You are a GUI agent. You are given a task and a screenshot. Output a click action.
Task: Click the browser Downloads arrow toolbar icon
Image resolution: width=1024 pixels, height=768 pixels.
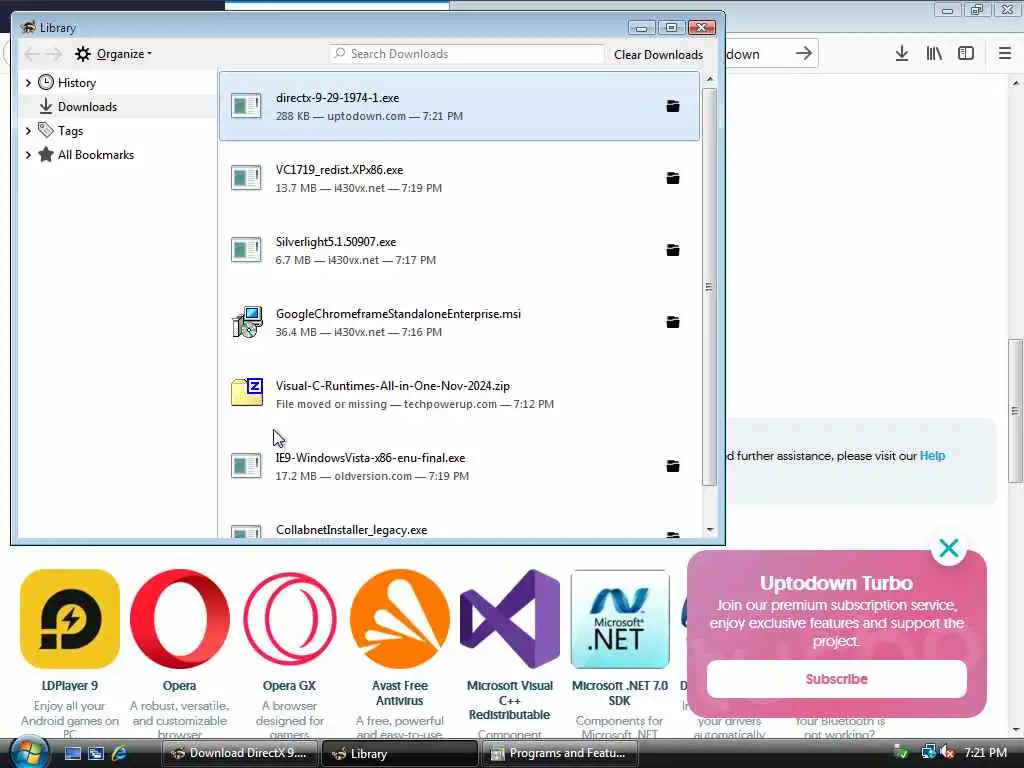click(902, 54)
